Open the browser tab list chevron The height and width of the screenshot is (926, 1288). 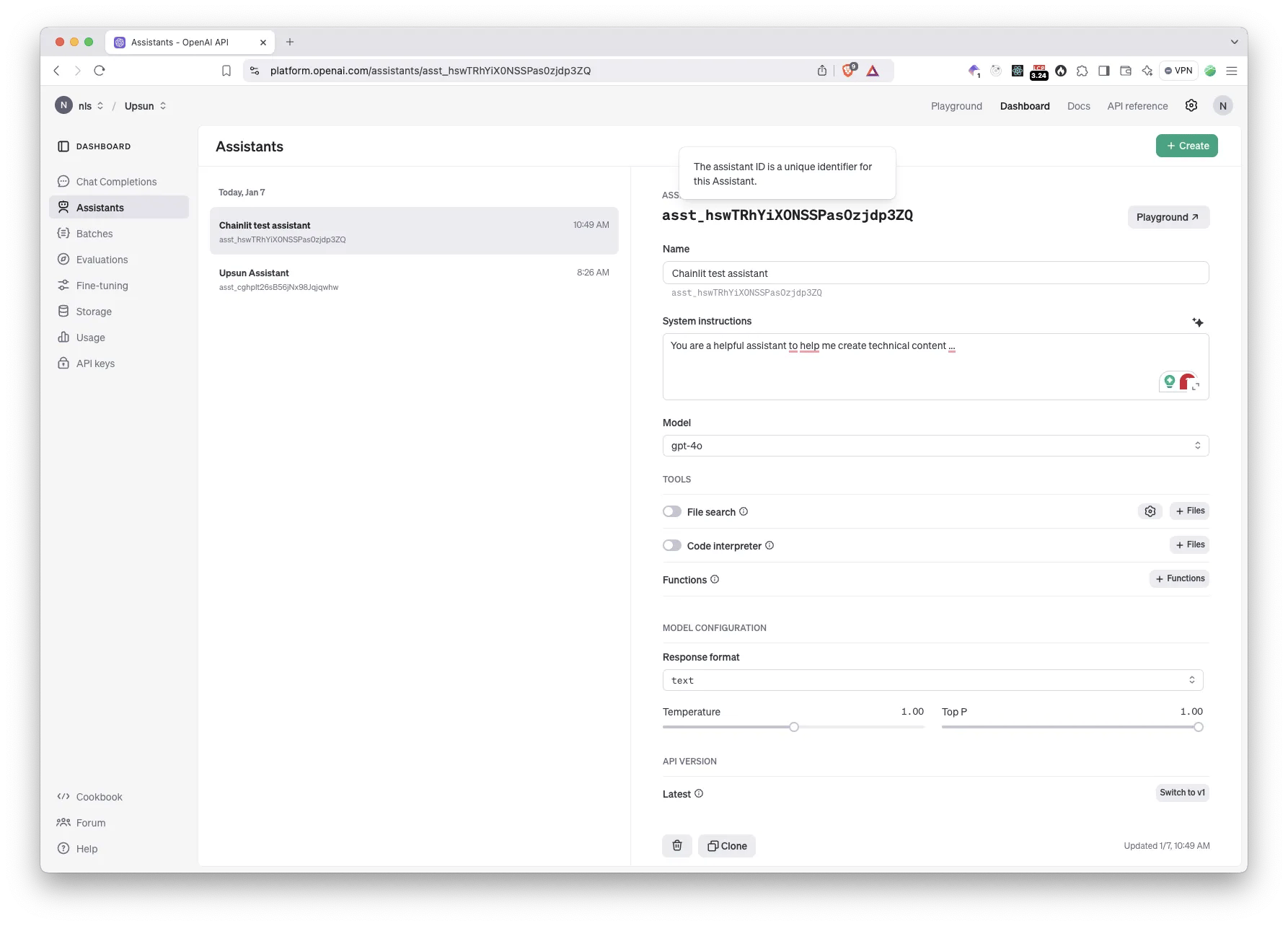click(x=1234, y=42)
